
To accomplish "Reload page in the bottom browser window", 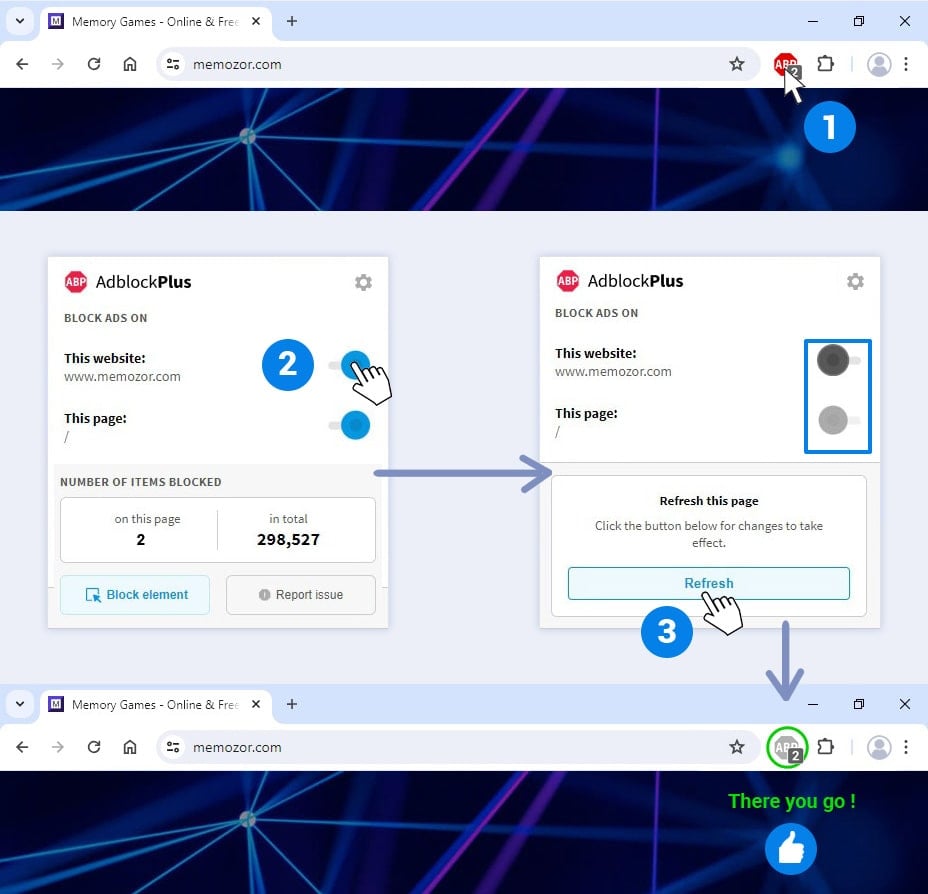I will coord(94,747).
